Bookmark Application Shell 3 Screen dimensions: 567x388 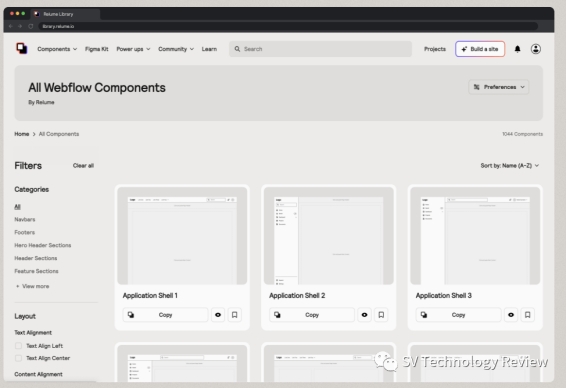(528, 315)
